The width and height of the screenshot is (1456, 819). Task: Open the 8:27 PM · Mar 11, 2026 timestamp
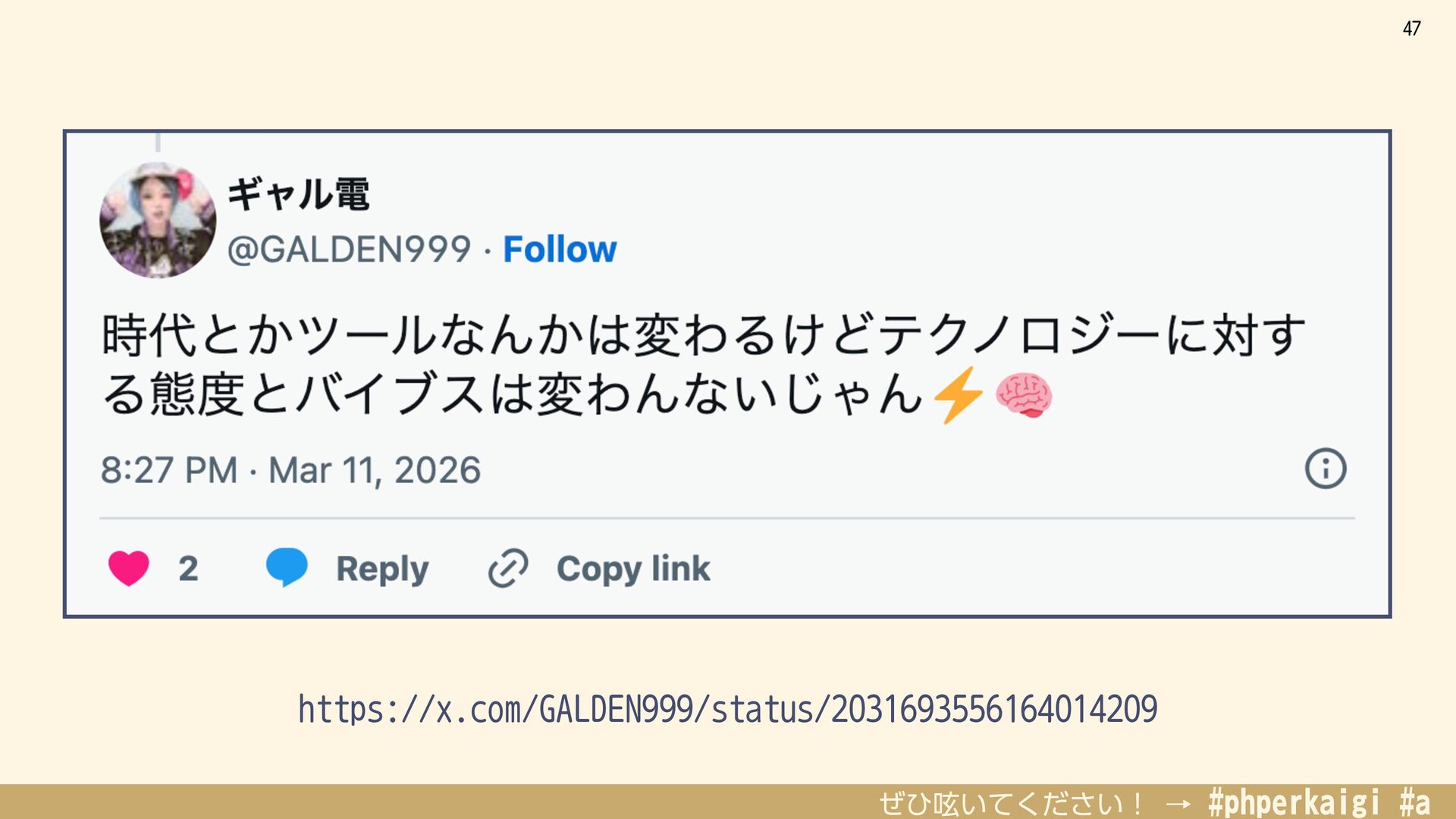pyautogui.click(x=290, y=470)
